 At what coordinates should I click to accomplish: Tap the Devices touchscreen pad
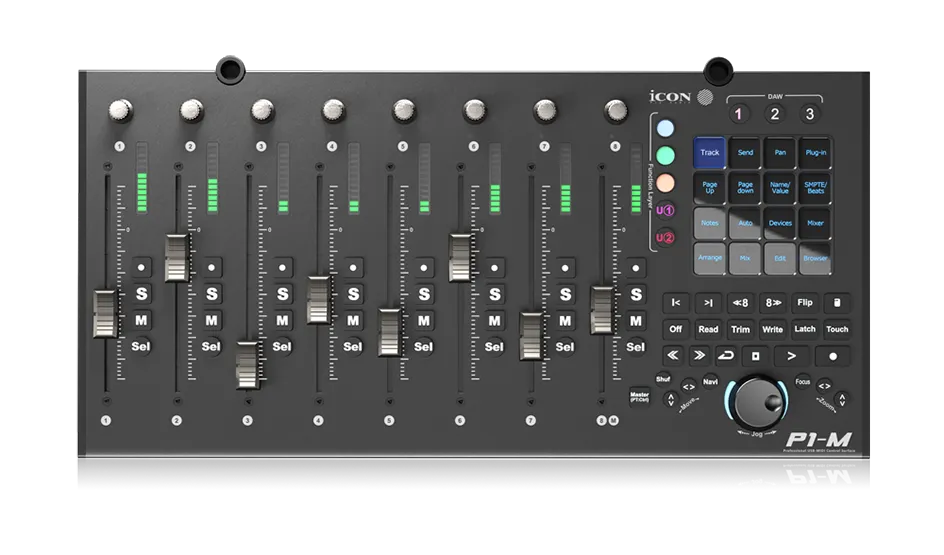click(780, 223)
